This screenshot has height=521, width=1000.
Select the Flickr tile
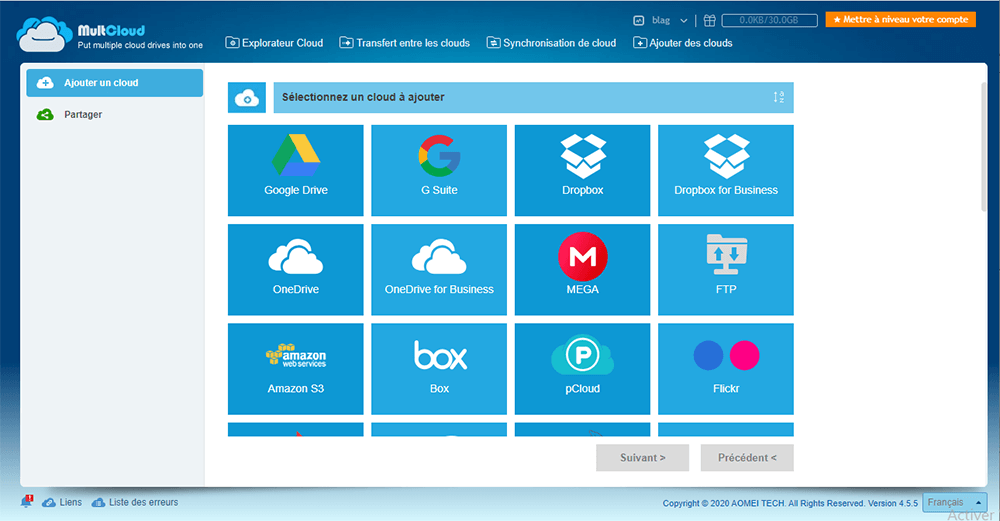tap(726, 369)
